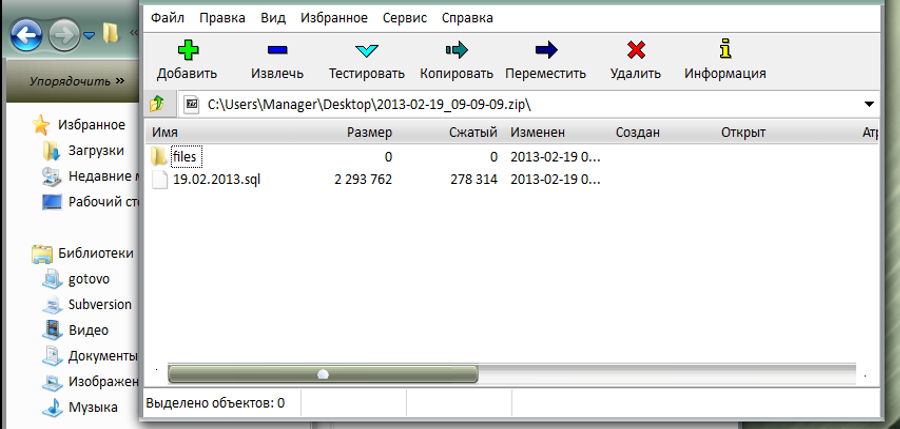Click Загрузки folder icon in Explorer
Image resolution: width=900 pixels, height=429 pixels.
pyautogui.click(x=52, y=151)
